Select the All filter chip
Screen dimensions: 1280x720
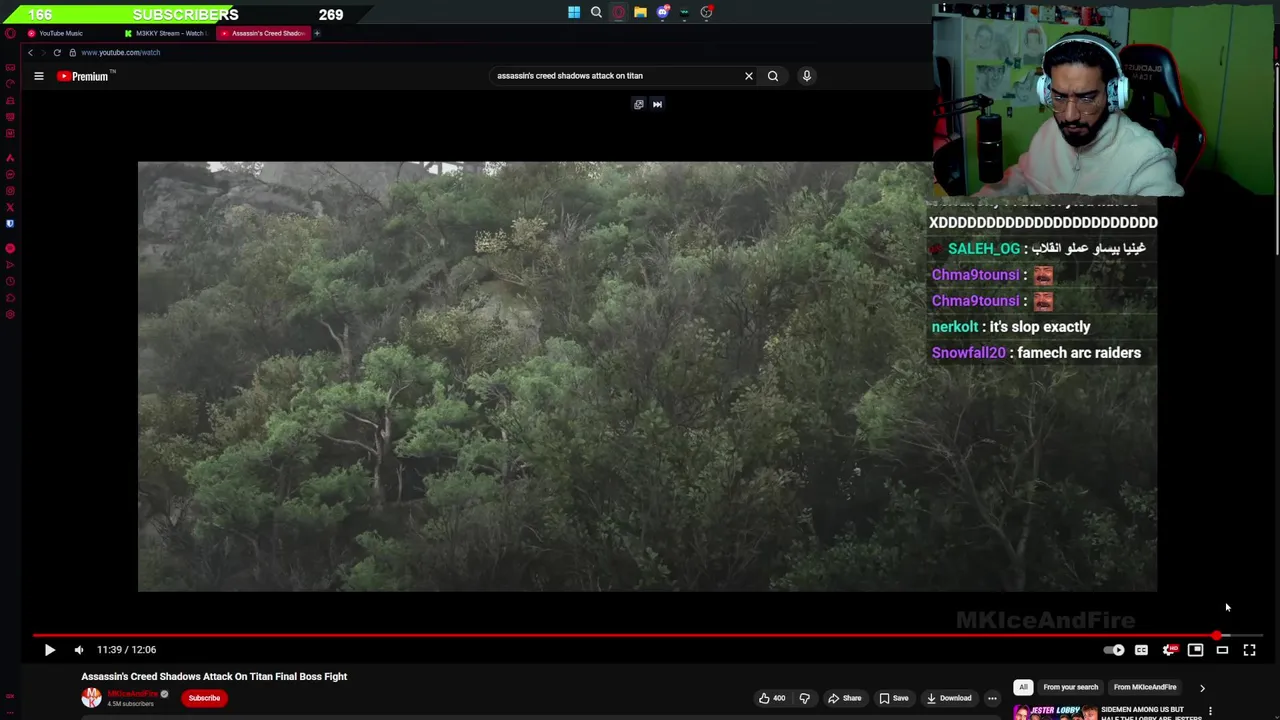pyautogui.click(x=1023, y=687)
